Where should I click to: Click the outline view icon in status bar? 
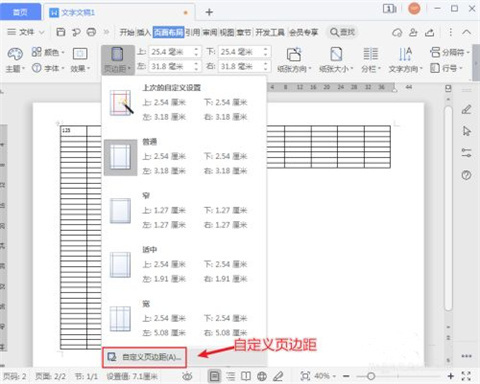coord(230,376)
